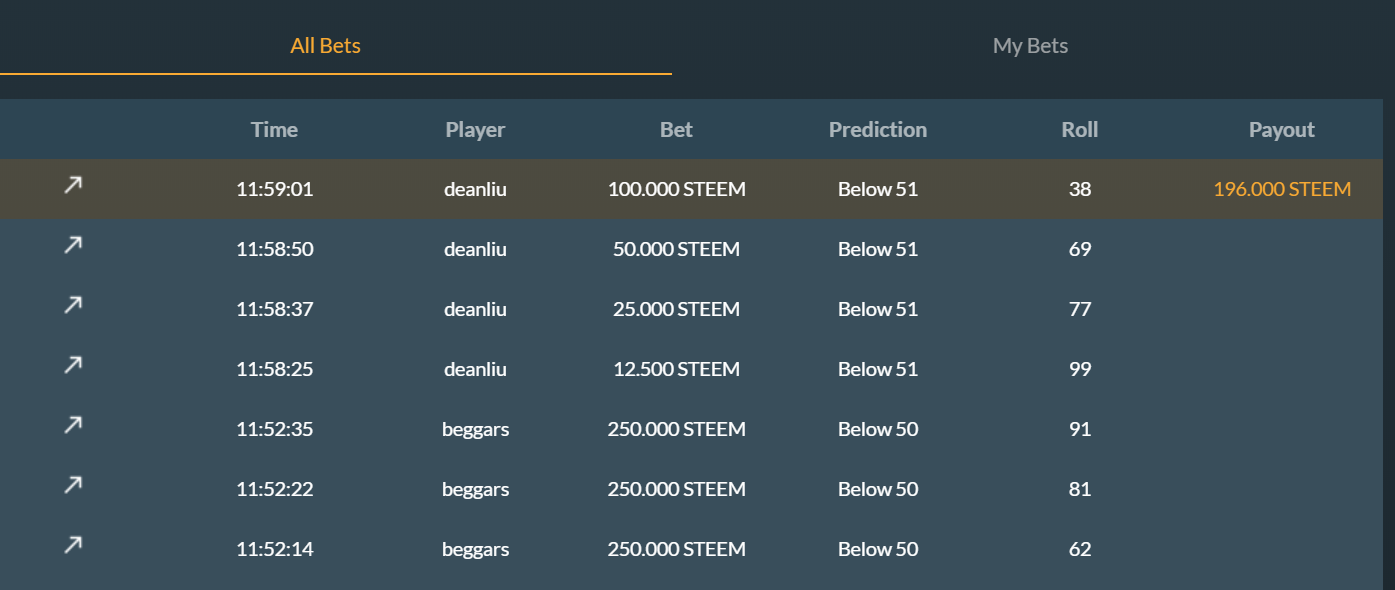
Task: Open arrow link for 11:52:14 bet
Action: pos(73,545)
